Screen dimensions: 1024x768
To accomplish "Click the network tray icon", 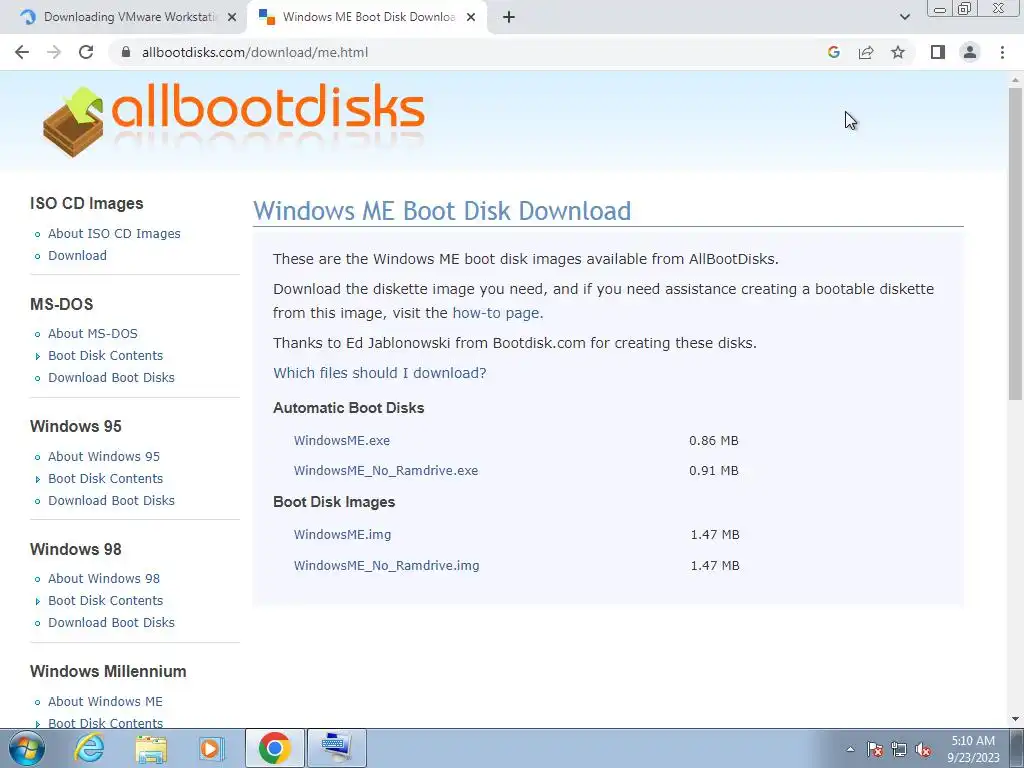I will [899, 749].
